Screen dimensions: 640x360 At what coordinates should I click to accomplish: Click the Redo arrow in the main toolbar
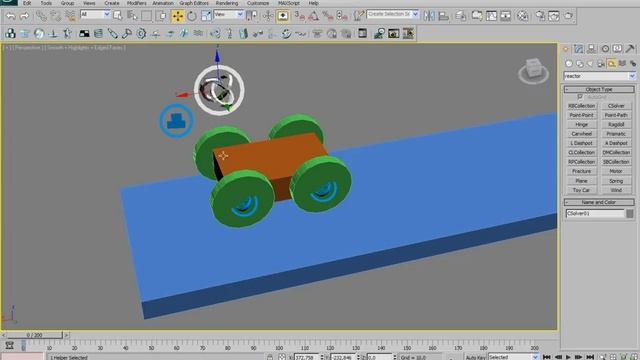click(x=24, y=16)
